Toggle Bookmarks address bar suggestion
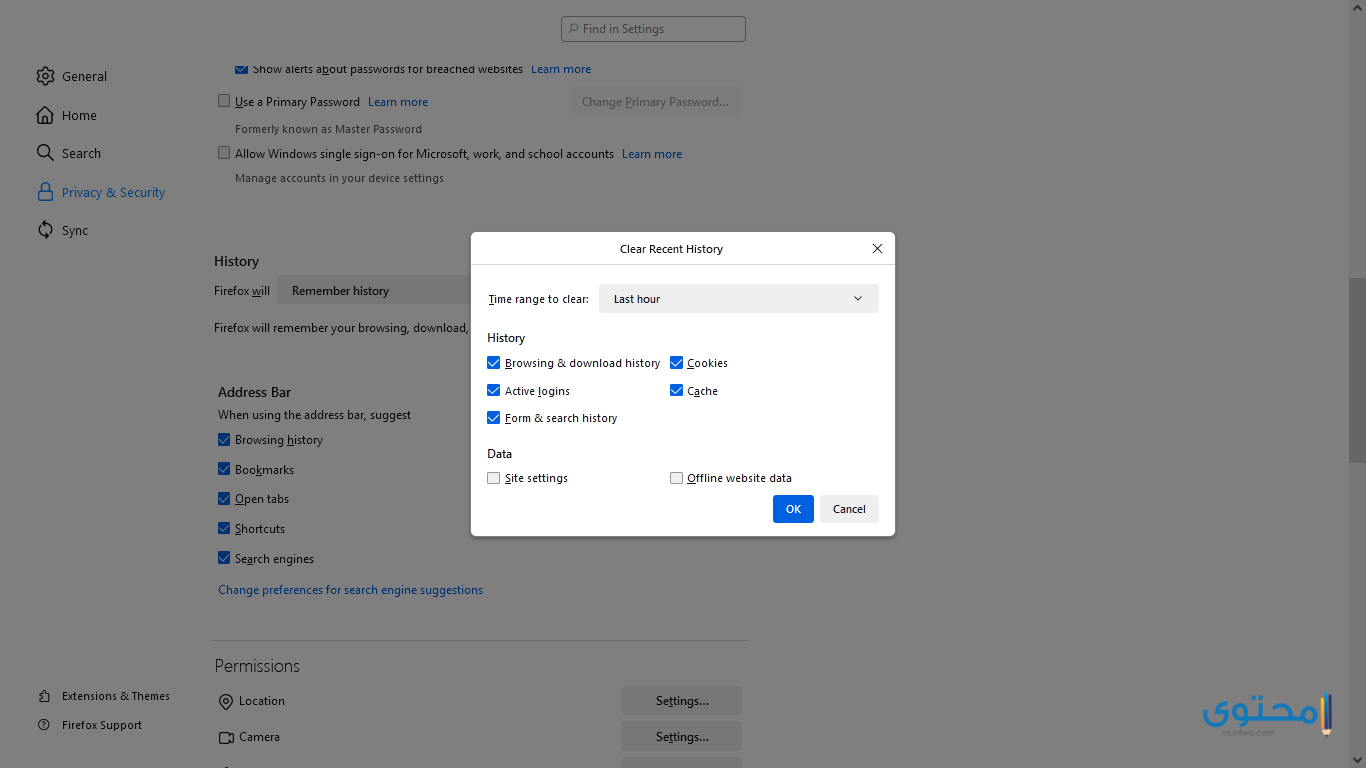The height and width of the screenshot is (768, 1366). pos(224,469)
